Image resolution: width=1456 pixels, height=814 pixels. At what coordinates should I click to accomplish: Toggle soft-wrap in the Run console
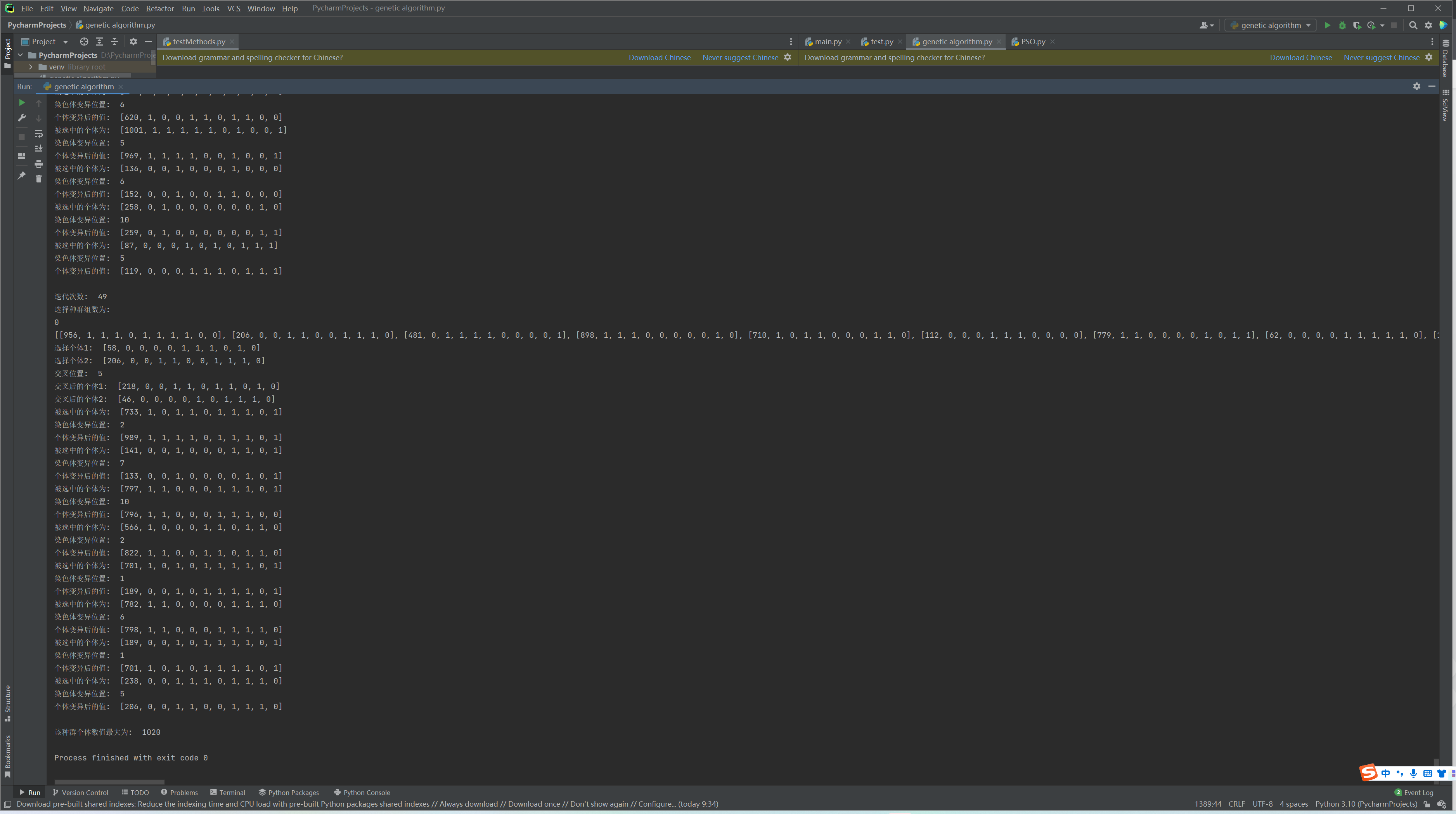click(39, 134)
